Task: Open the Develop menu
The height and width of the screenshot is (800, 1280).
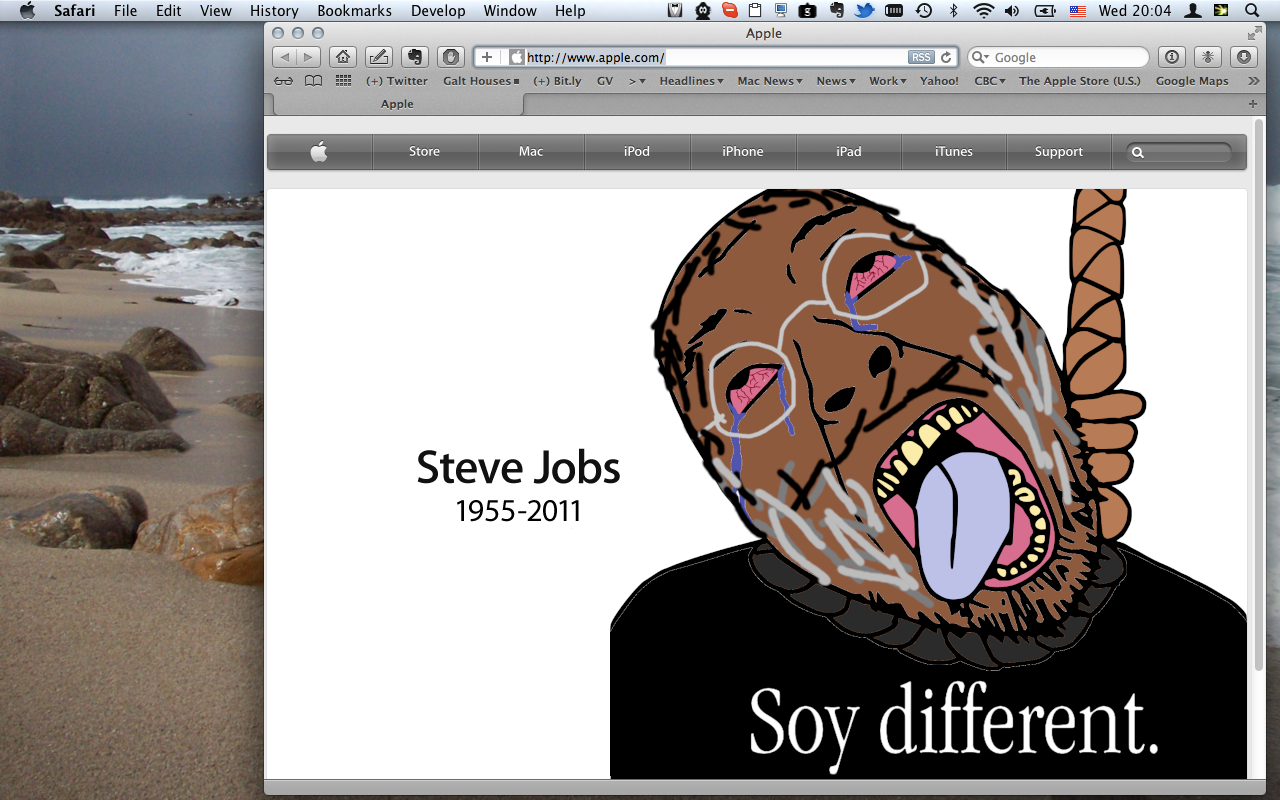Action: click(439, 11)
